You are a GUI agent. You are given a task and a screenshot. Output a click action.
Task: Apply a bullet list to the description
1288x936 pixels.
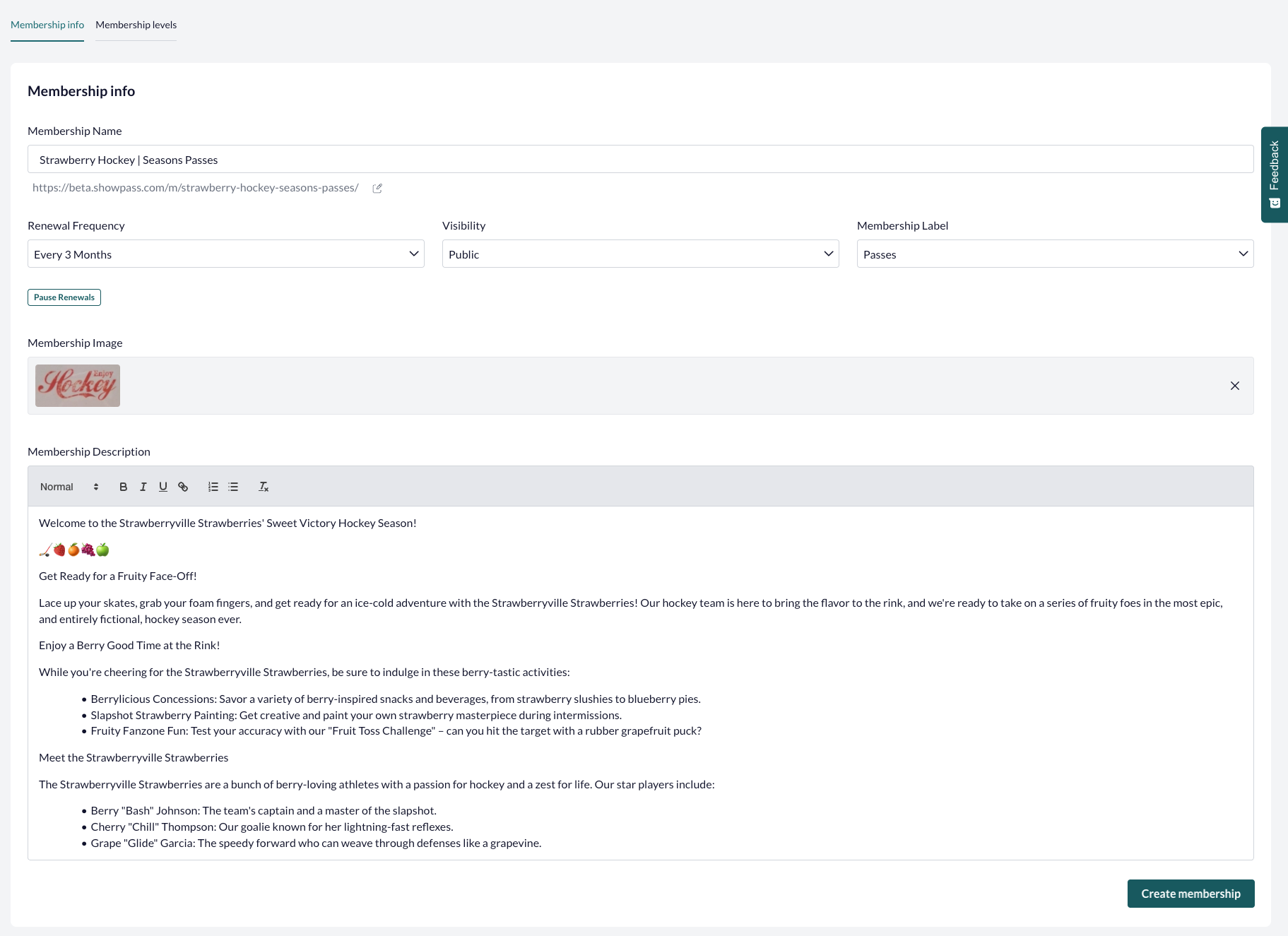[233, 487]
